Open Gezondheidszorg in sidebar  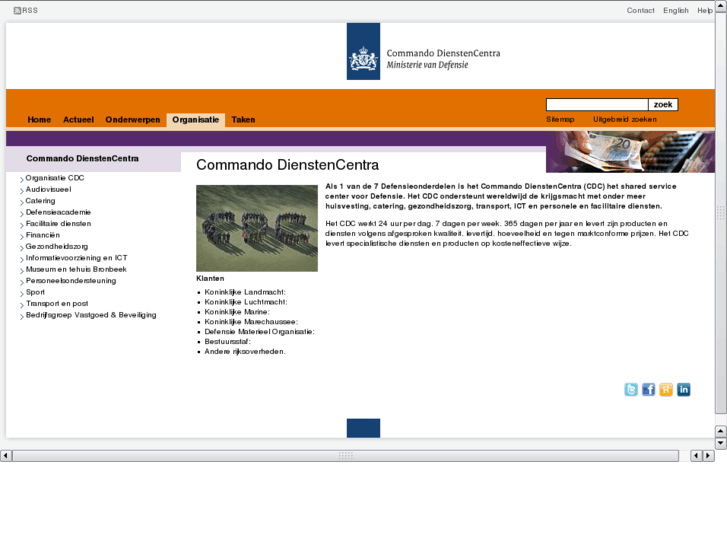point(57,246)
